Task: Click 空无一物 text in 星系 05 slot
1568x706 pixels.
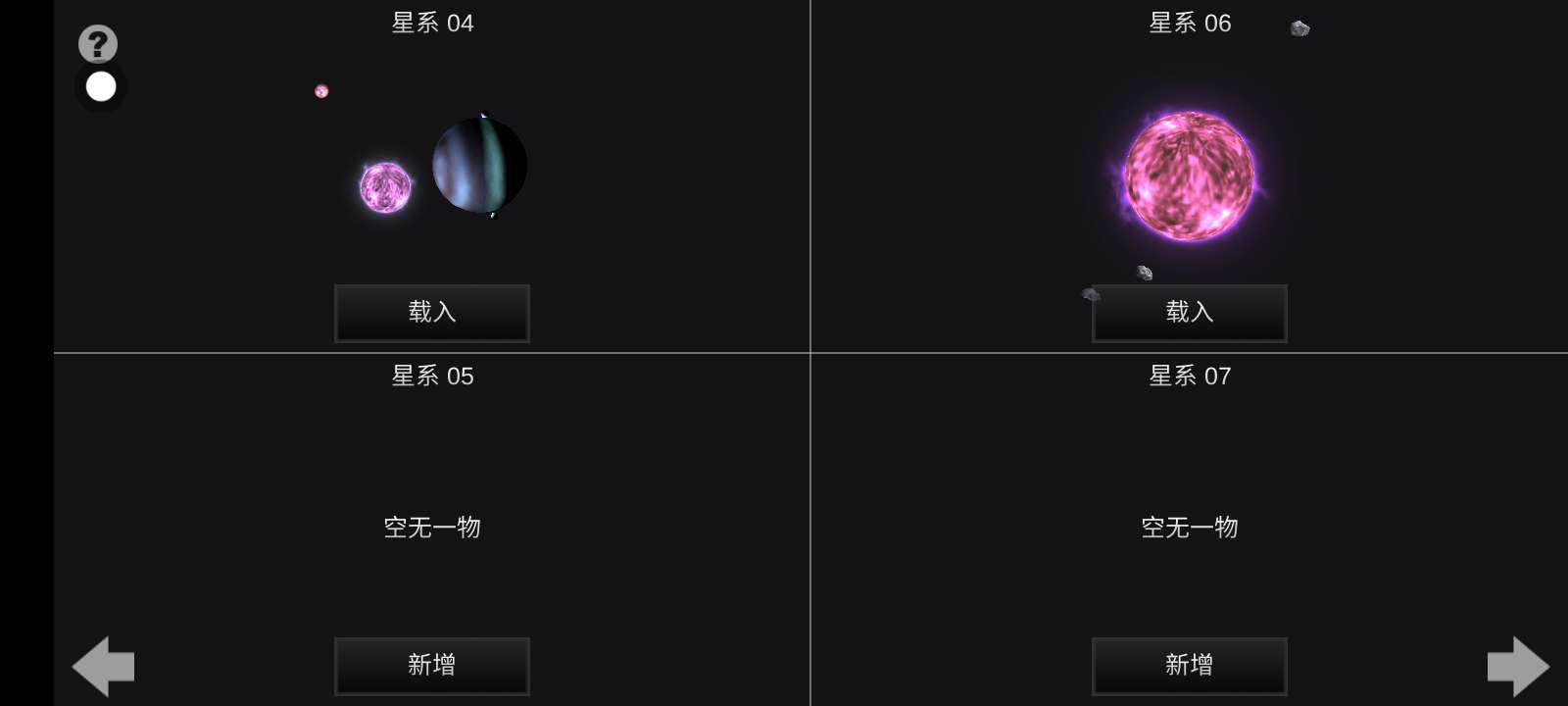Action: click(x=432, y=528)
